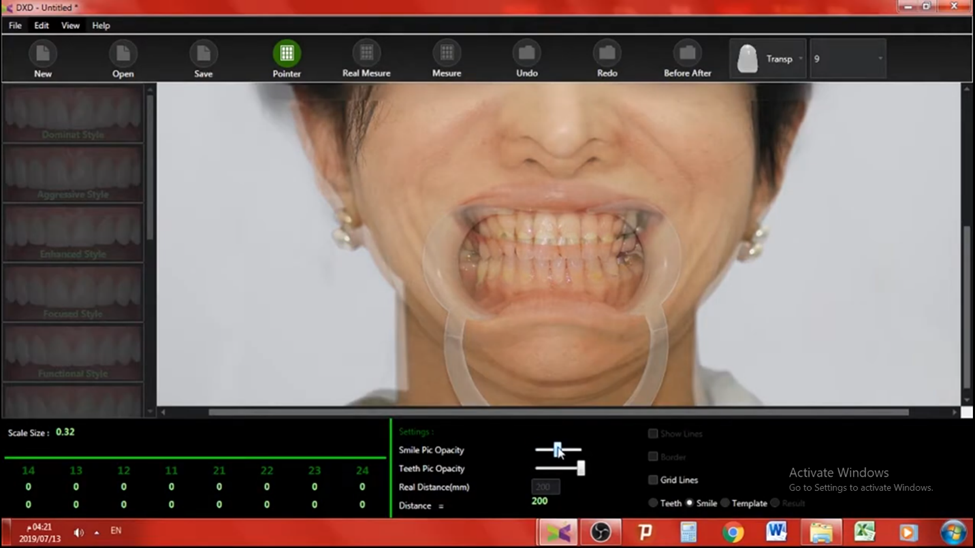Open the Help menu
The height and width of the screenshot is (548, 975).
tap(101, 26)
